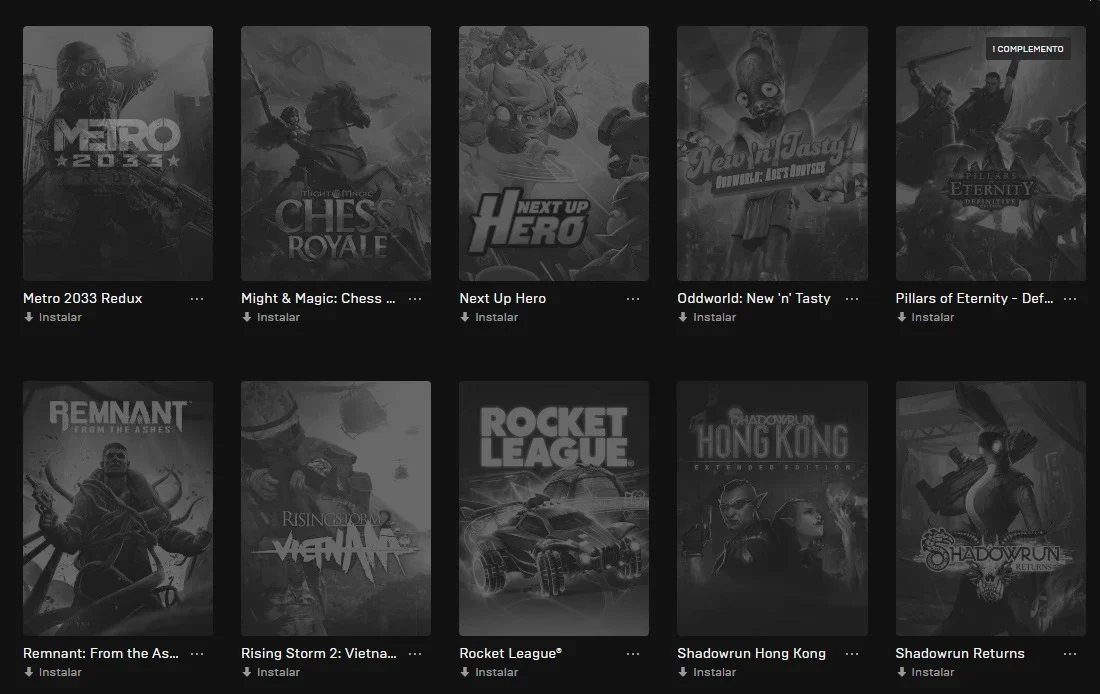
Task: Click the Metro 2033 Redux title text
Action: [83, 298]
